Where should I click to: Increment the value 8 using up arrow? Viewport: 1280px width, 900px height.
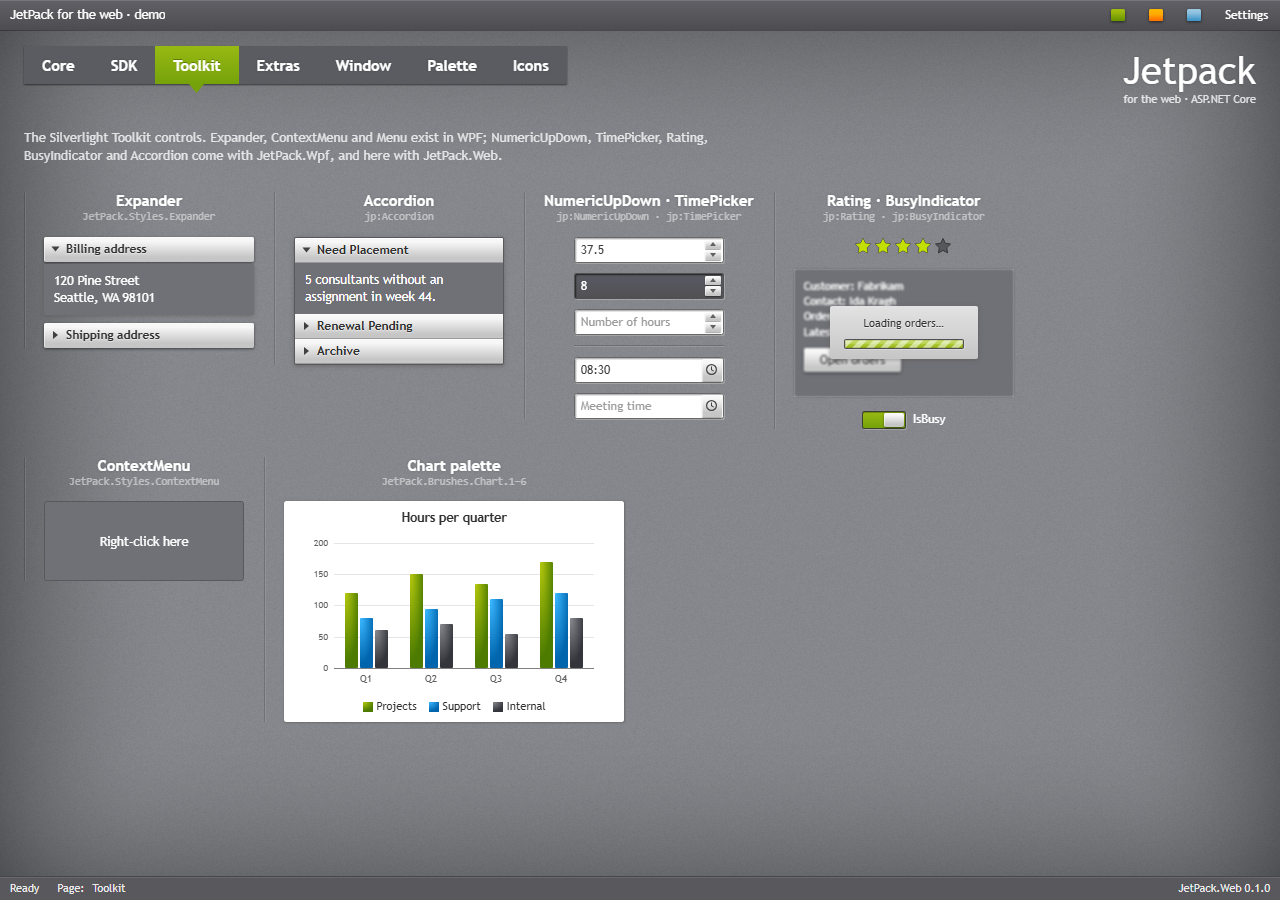[x=713, y=281]
